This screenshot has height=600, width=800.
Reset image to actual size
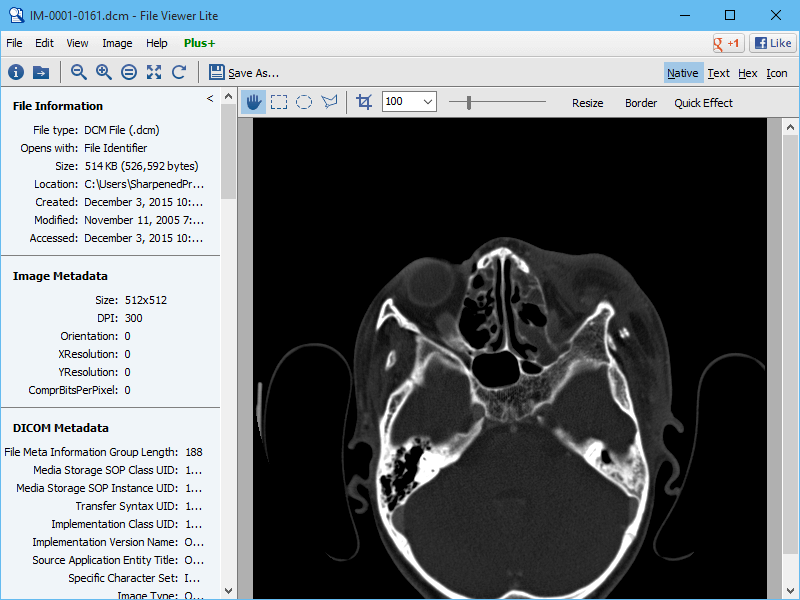pyautogui.click(x=129, y=71)
